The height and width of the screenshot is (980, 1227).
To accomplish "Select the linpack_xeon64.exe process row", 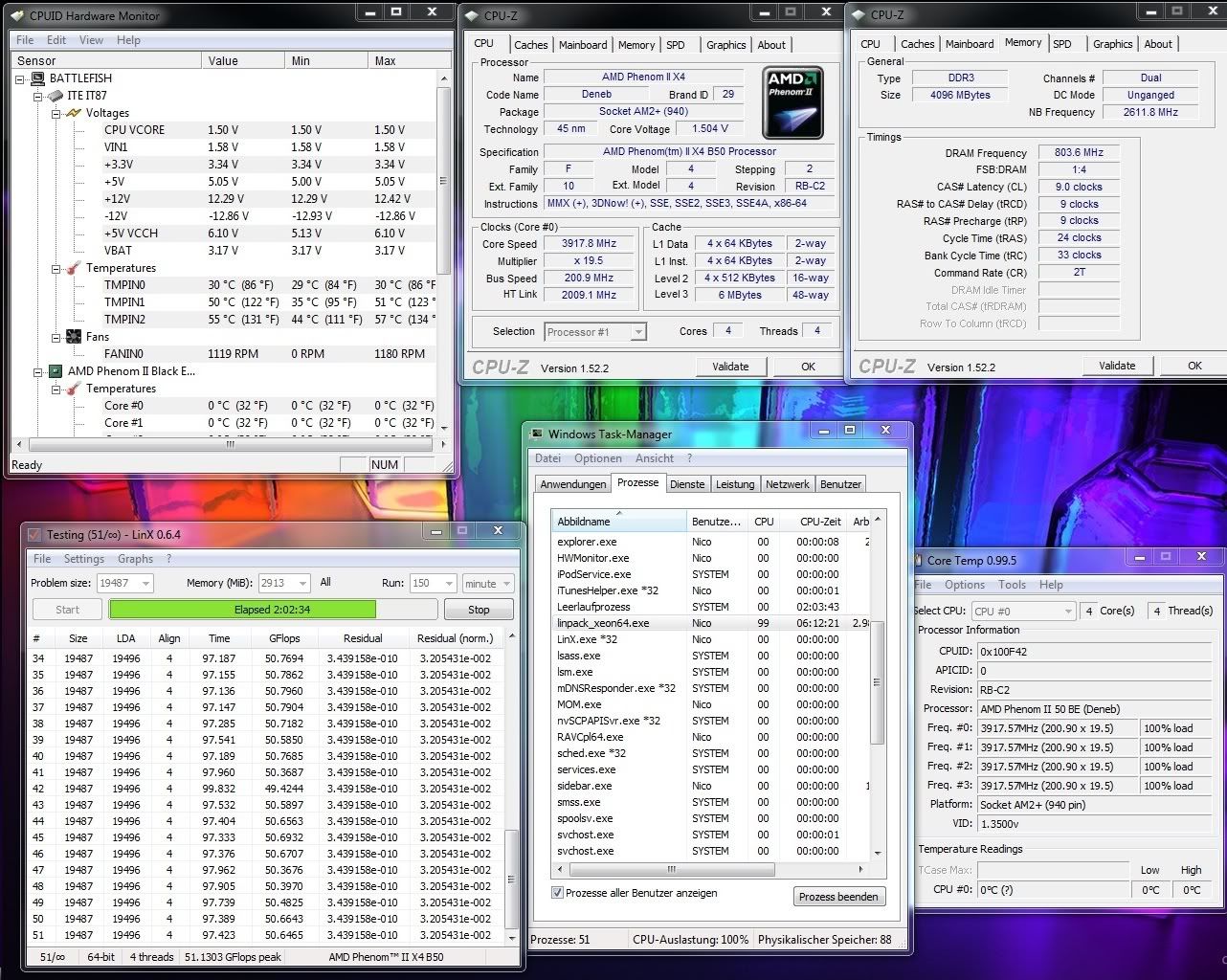I will (711, 623).
